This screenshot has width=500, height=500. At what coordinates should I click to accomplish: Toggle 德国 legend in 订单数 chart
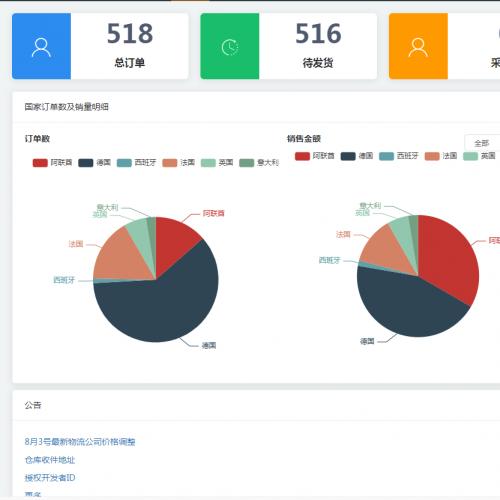click(94, 163)
